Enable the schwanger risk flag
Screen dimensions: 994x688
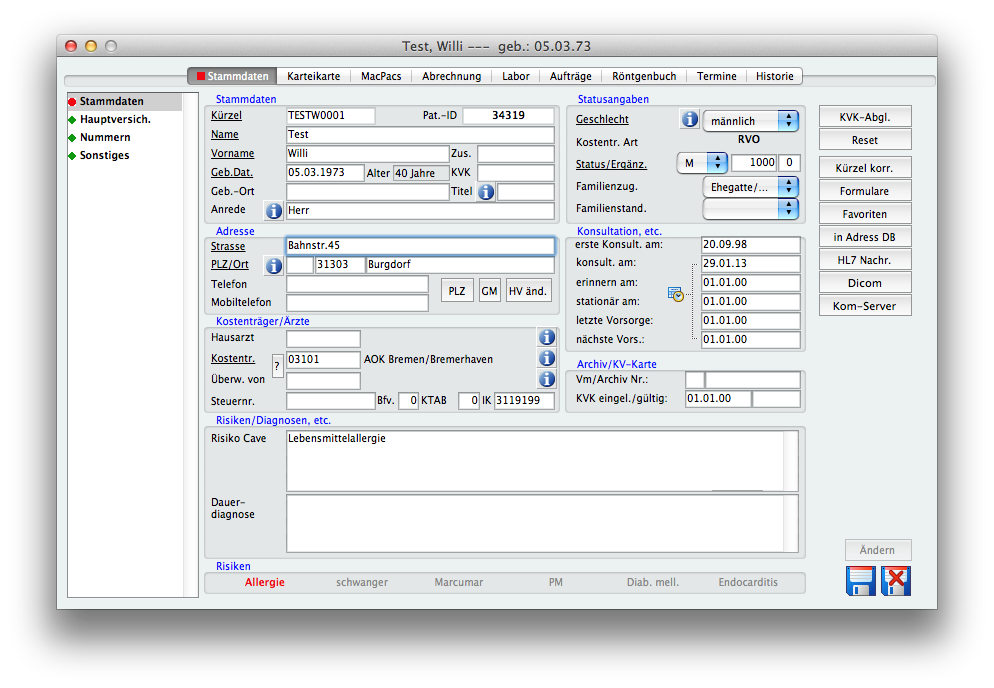tap(362, 582)
